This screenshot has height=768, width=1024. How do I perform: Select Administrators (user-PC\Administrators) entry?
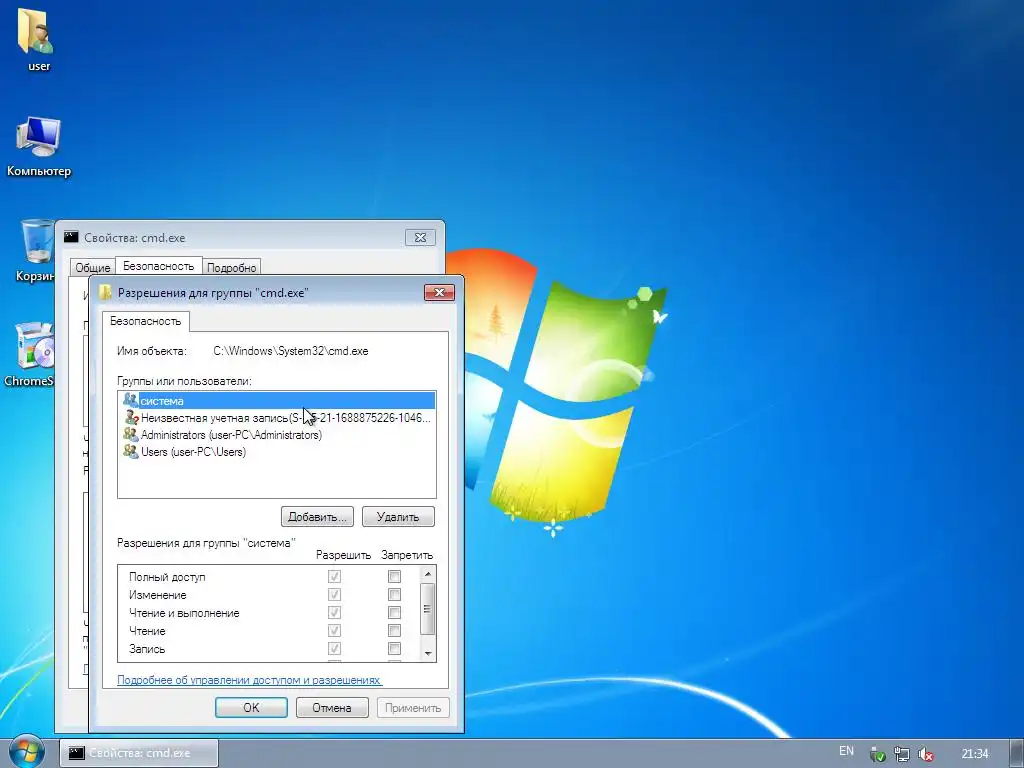223,435
